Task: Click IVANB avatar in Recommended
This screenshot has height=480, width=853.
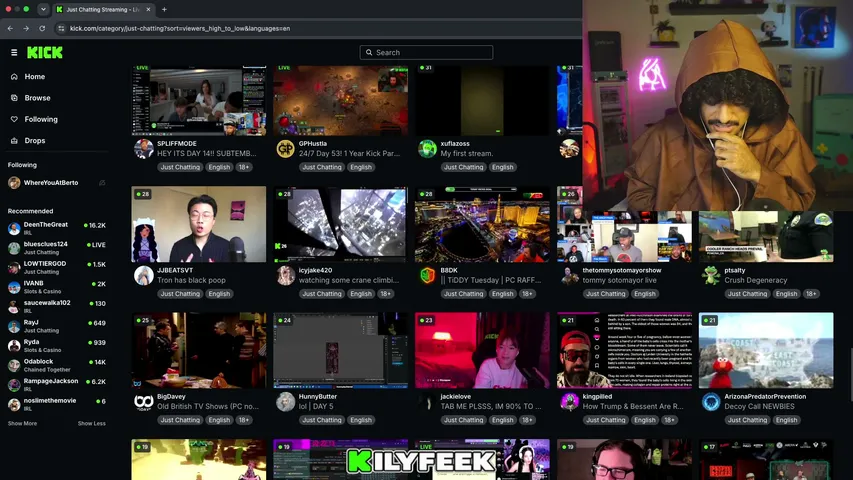Action: 14,287
